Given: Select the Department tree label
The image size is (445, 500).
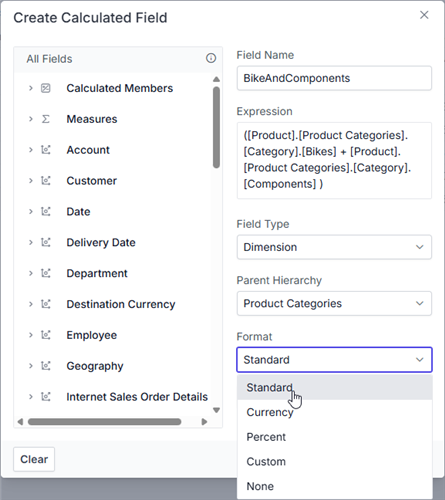Looking at the screenshot, I should (97, 273).
